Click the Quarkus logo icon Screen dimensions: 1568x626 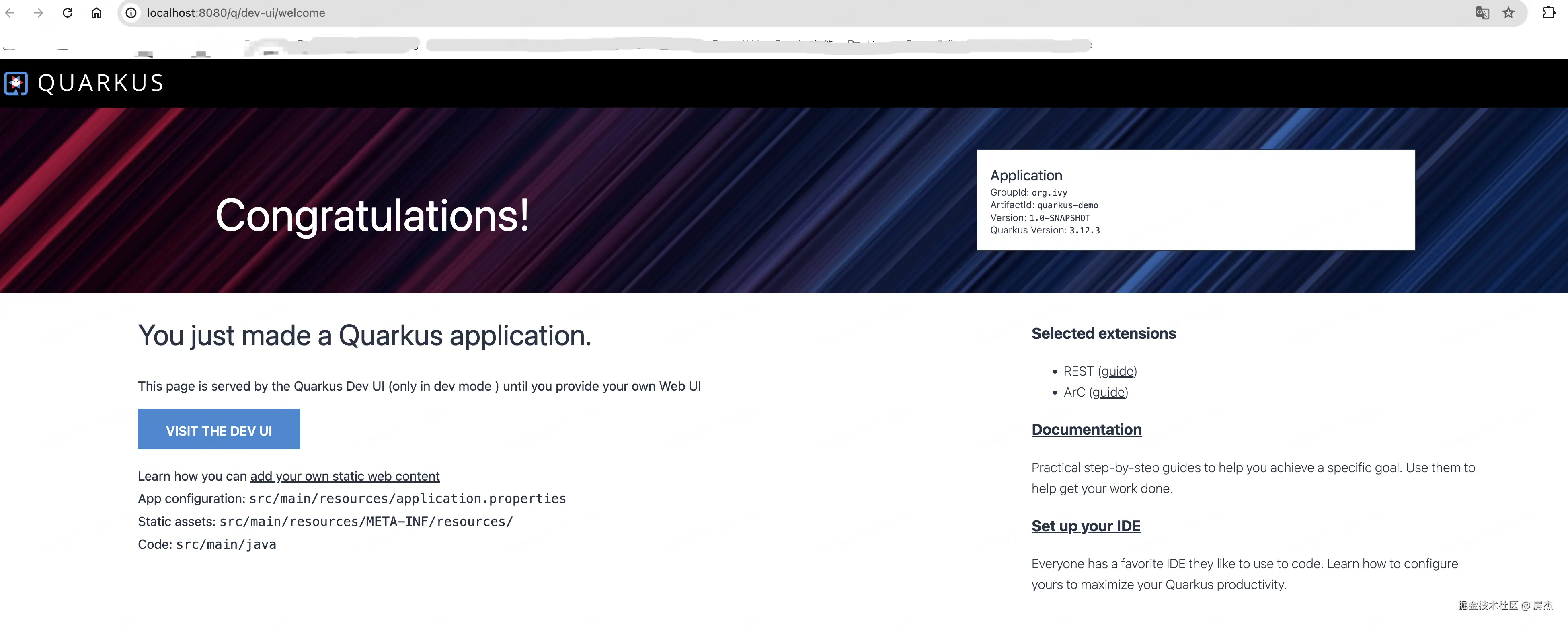pyautogui.click(x=16, y=83)
